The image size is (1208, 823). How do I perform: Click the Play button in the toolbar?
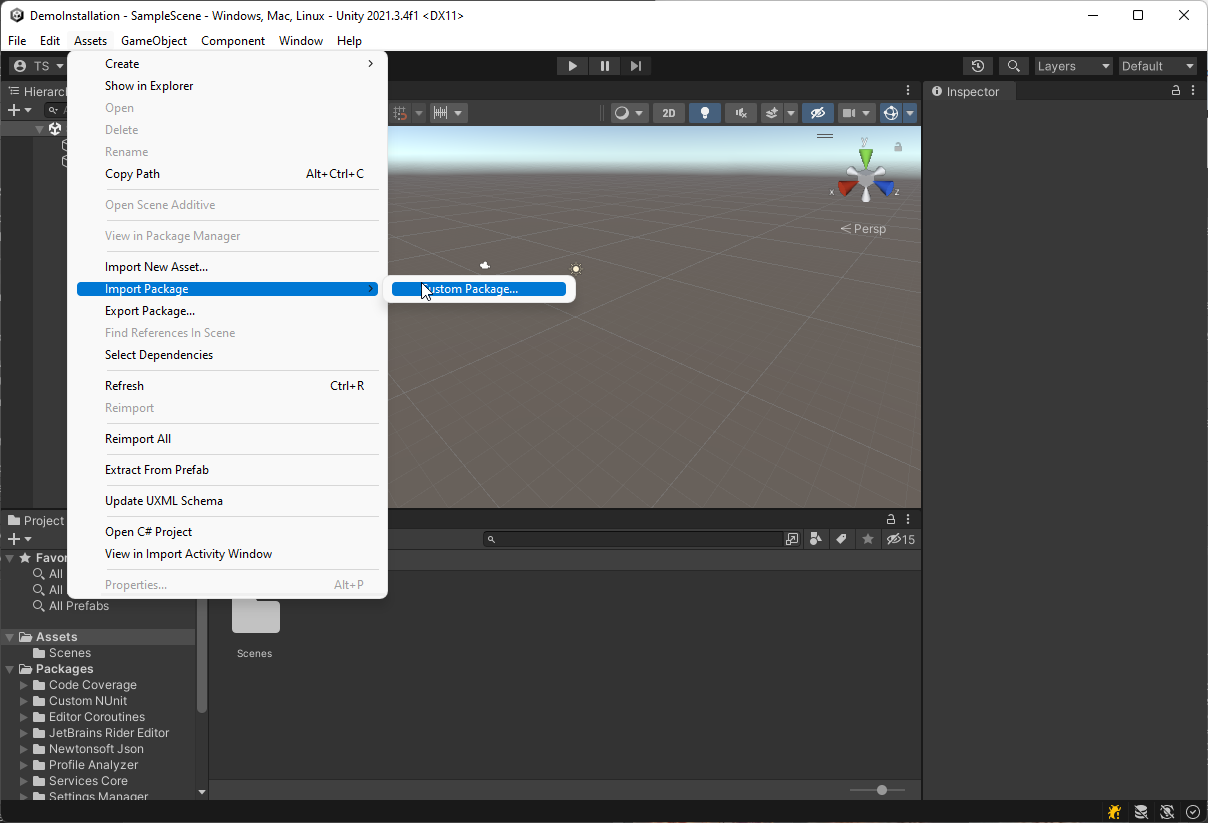[x=572, y=66]
